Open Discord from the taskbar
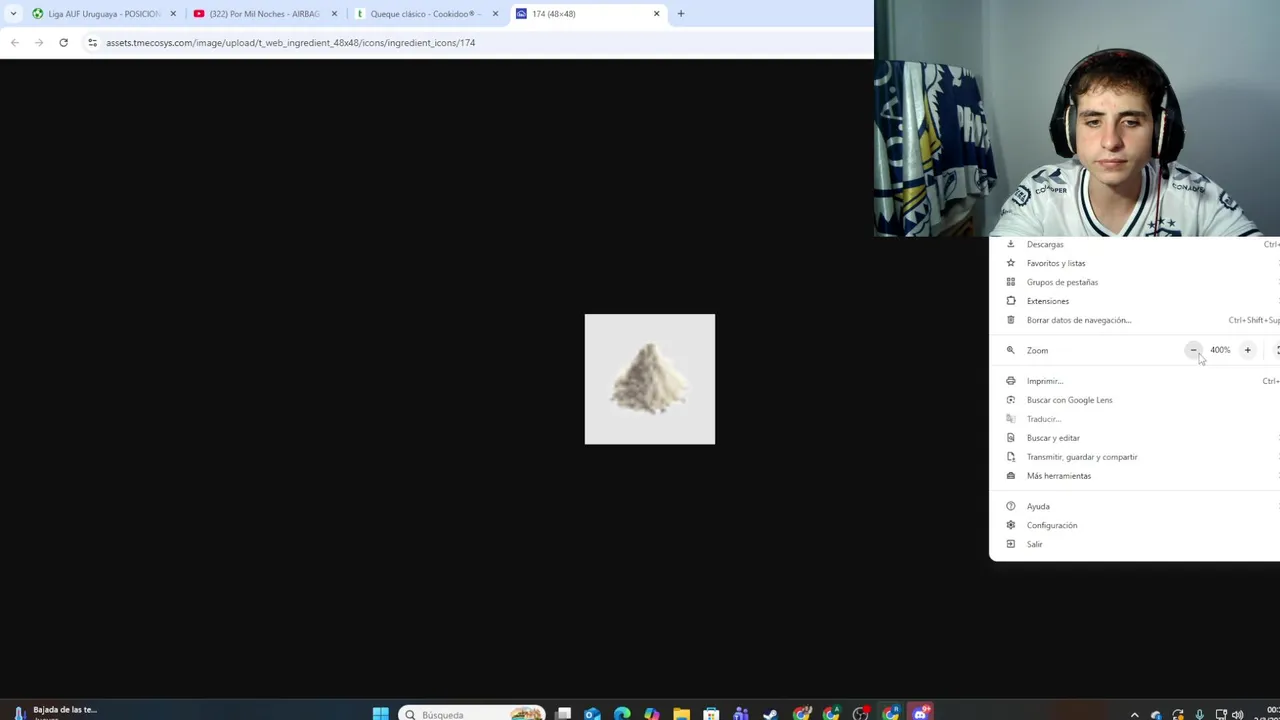This screenshot has height=720, width=1280. pyautogui.click(x=920, y=713)
